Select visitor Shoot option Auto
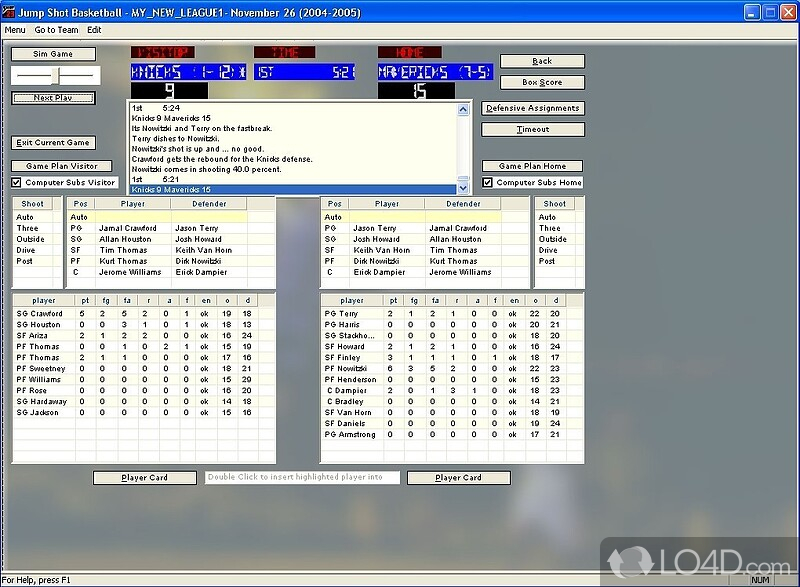 coord(25,217)
